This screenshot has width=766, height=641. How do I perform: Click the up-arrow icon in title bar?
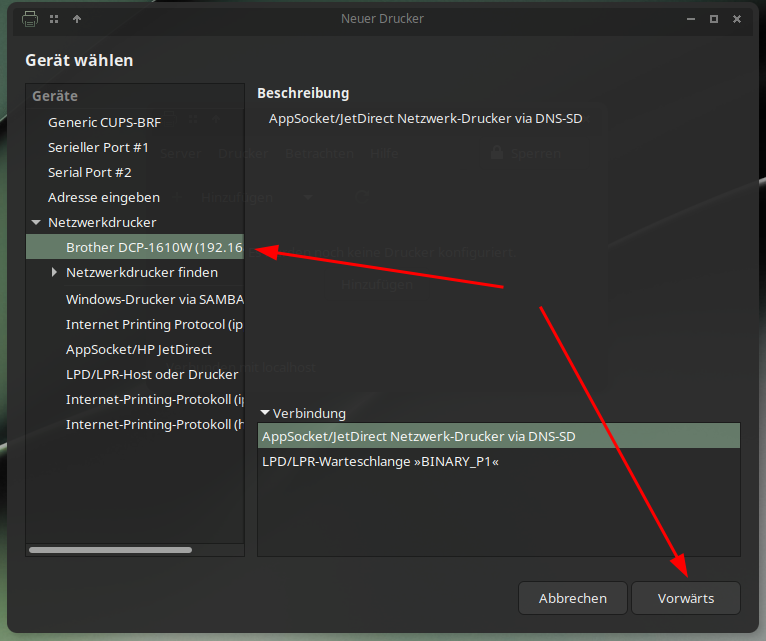pos(77,19)
